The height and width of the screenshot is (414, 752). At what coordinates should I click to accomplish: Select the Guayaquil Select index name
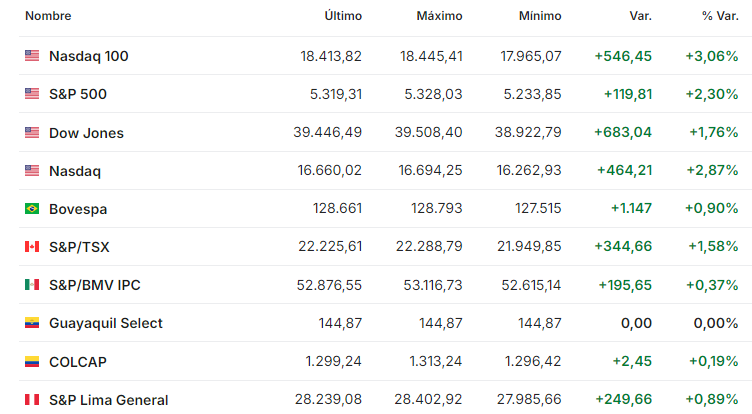[x=106, y=323]
